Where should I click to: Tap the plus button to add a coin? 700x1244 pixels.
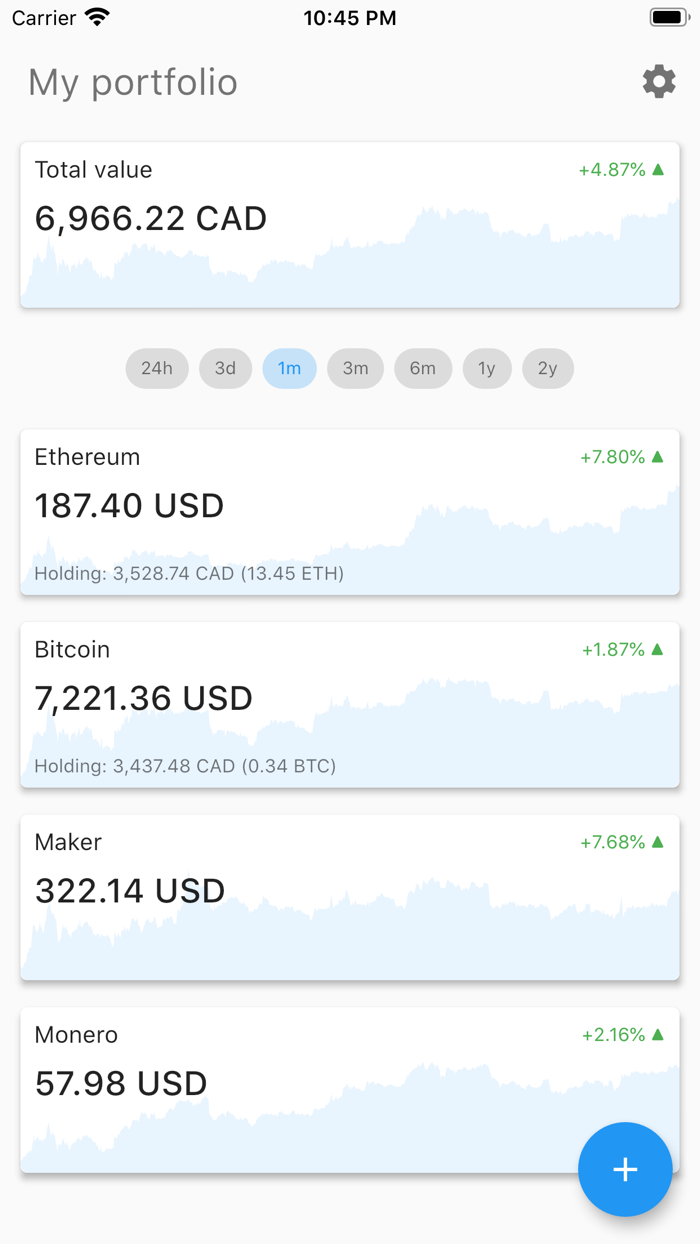(625, 1169)
